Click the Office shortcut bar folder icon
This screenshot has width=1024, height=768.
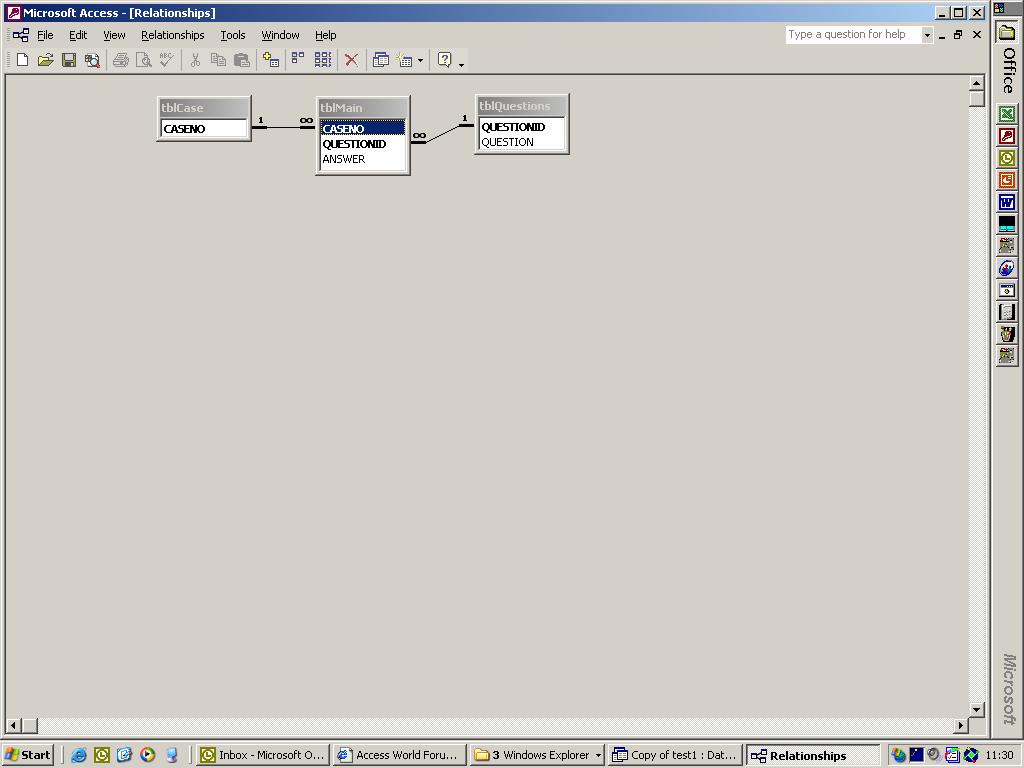(1006, 32)
